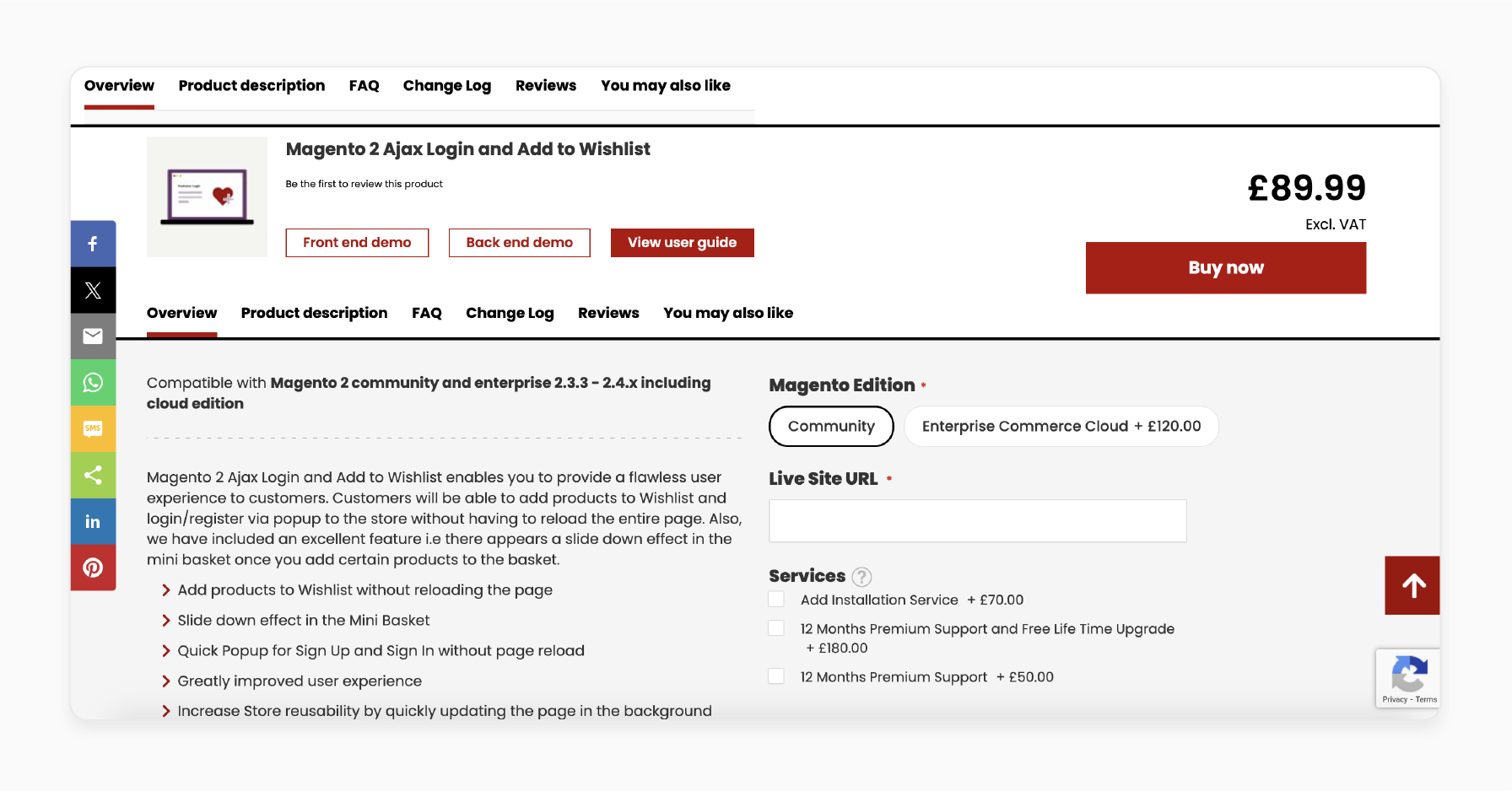Share on X via the sidebar
Viewport: 1512px width, 791px height.
click(93, 290)
